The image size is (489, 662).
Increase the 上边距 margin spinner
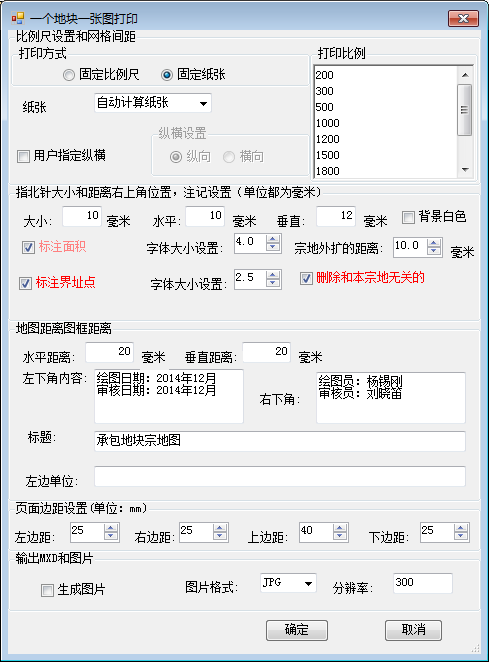(x=340, y=528)
